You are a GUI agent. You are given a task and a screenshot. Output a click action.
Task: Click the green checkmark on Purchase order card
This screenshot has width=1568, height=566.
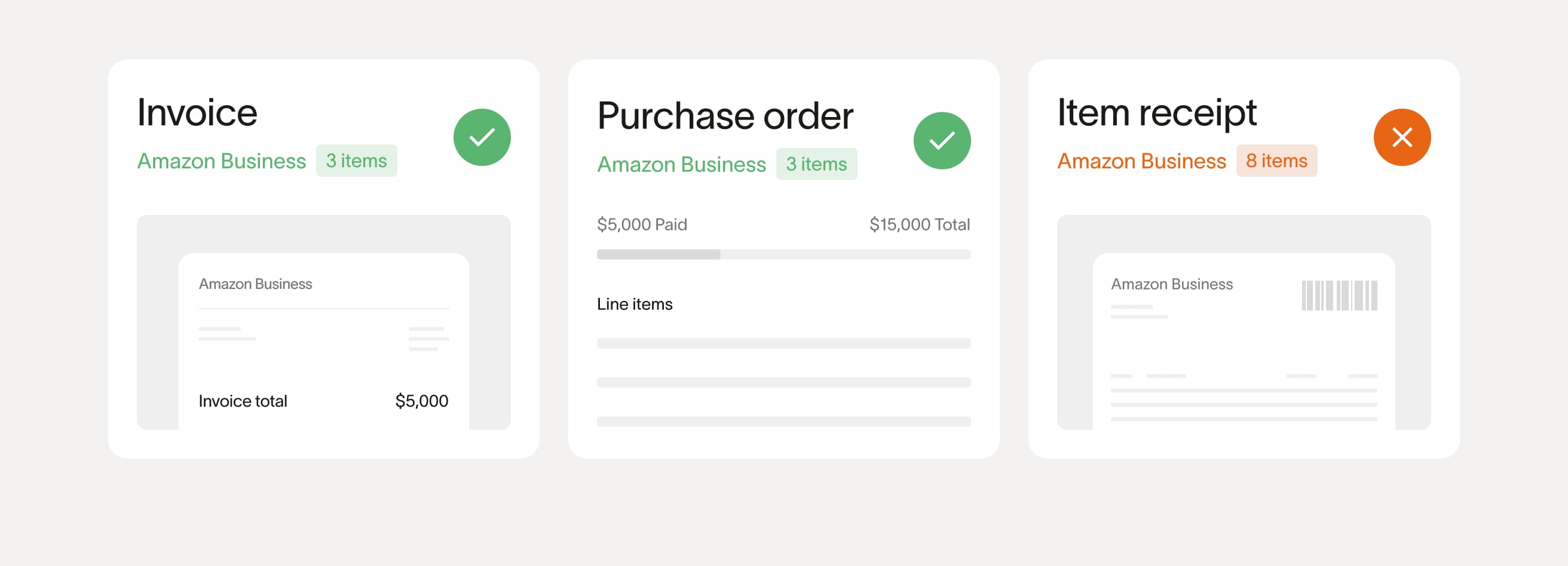tap(942, 140)
